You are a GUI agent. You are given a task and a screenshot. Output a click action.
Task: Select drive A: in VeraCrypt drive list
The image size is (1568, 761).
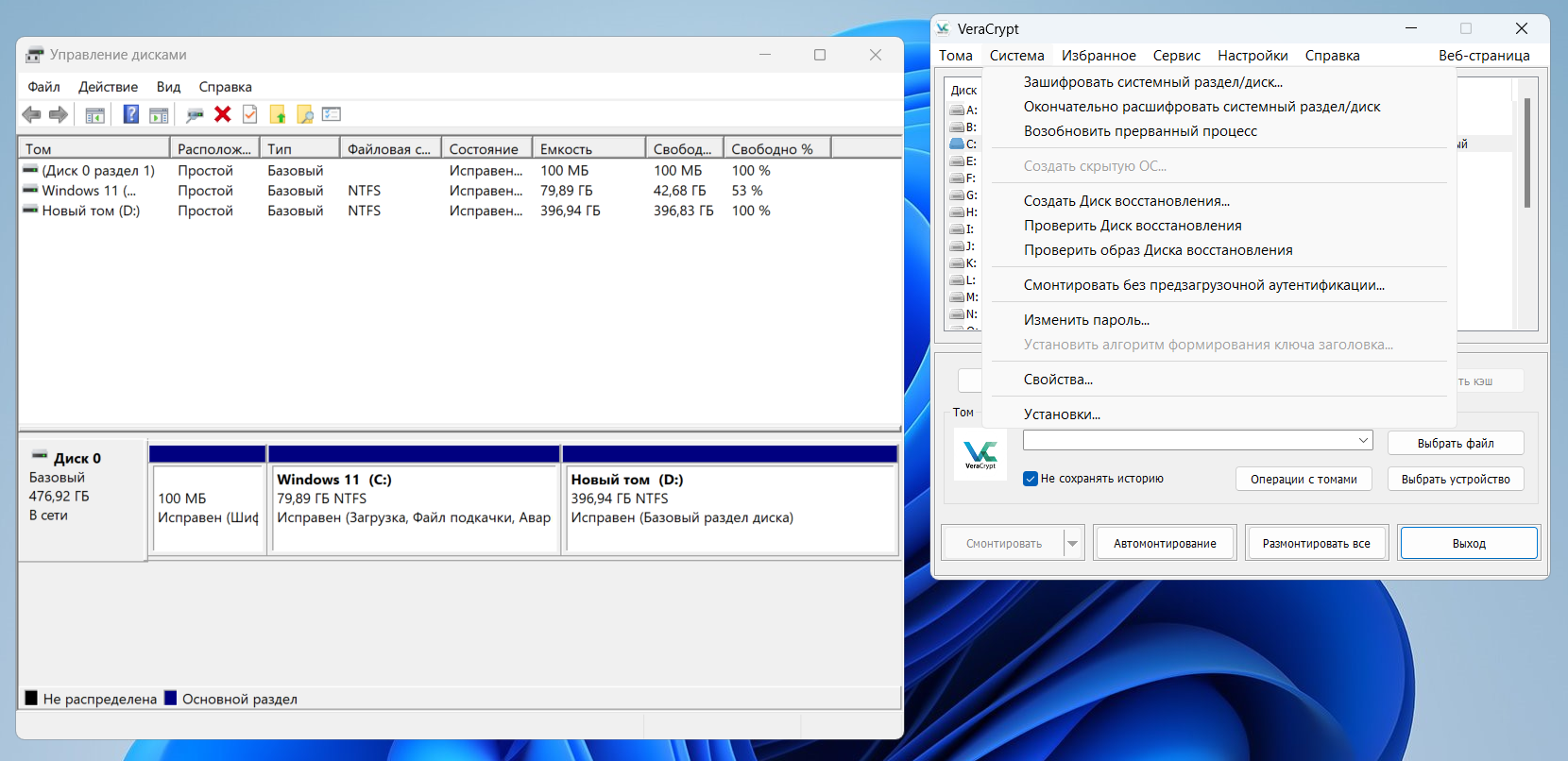coord(964,110)
